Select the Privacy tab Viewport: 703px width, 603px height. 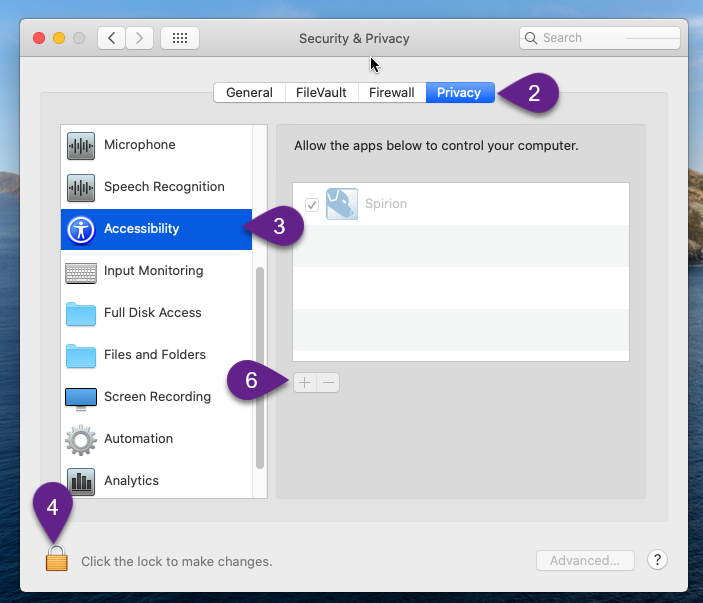tap(460, 92)
